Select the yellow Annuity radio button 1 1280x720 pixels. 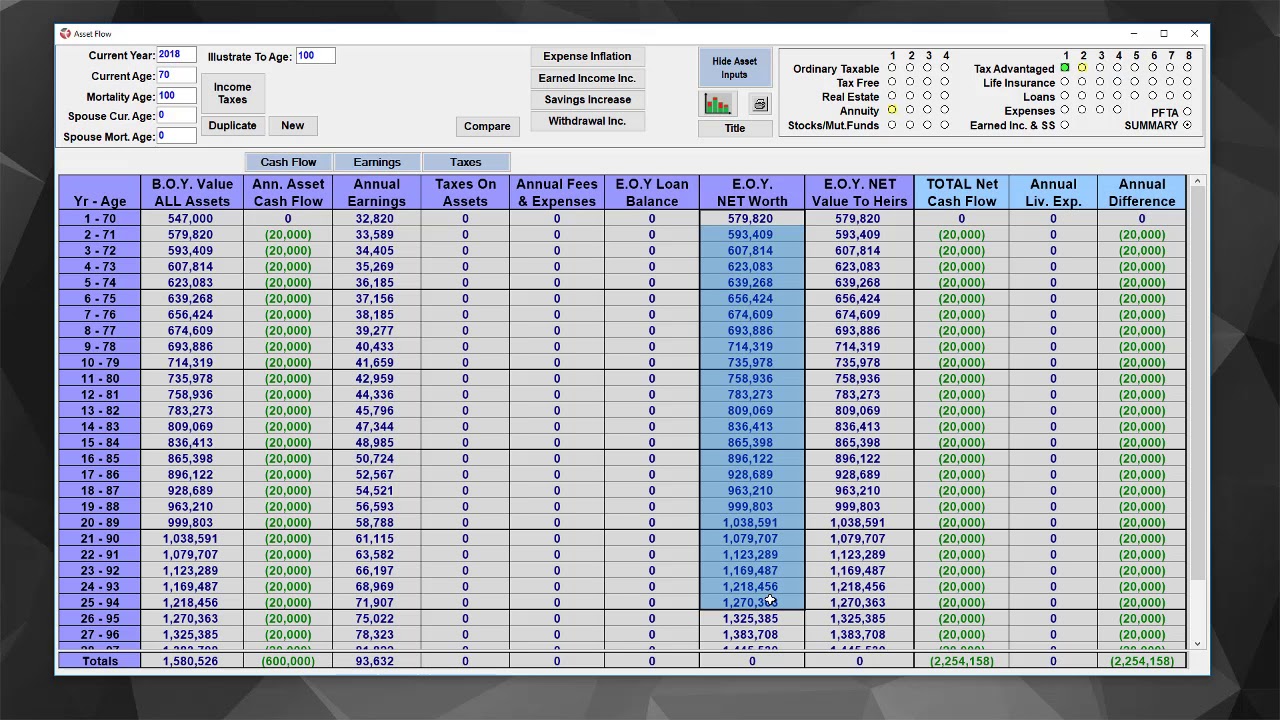(x=892, y=111)
